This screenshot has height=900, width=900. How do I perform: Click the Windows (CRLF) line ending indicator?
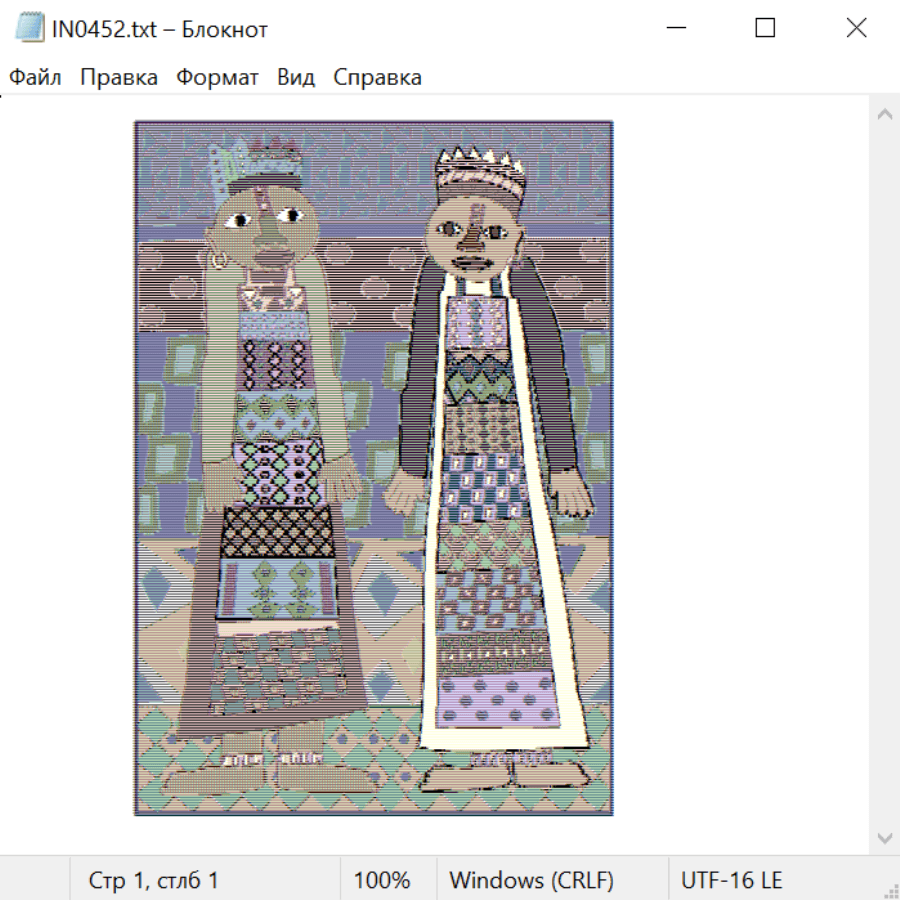coord(531,881)
